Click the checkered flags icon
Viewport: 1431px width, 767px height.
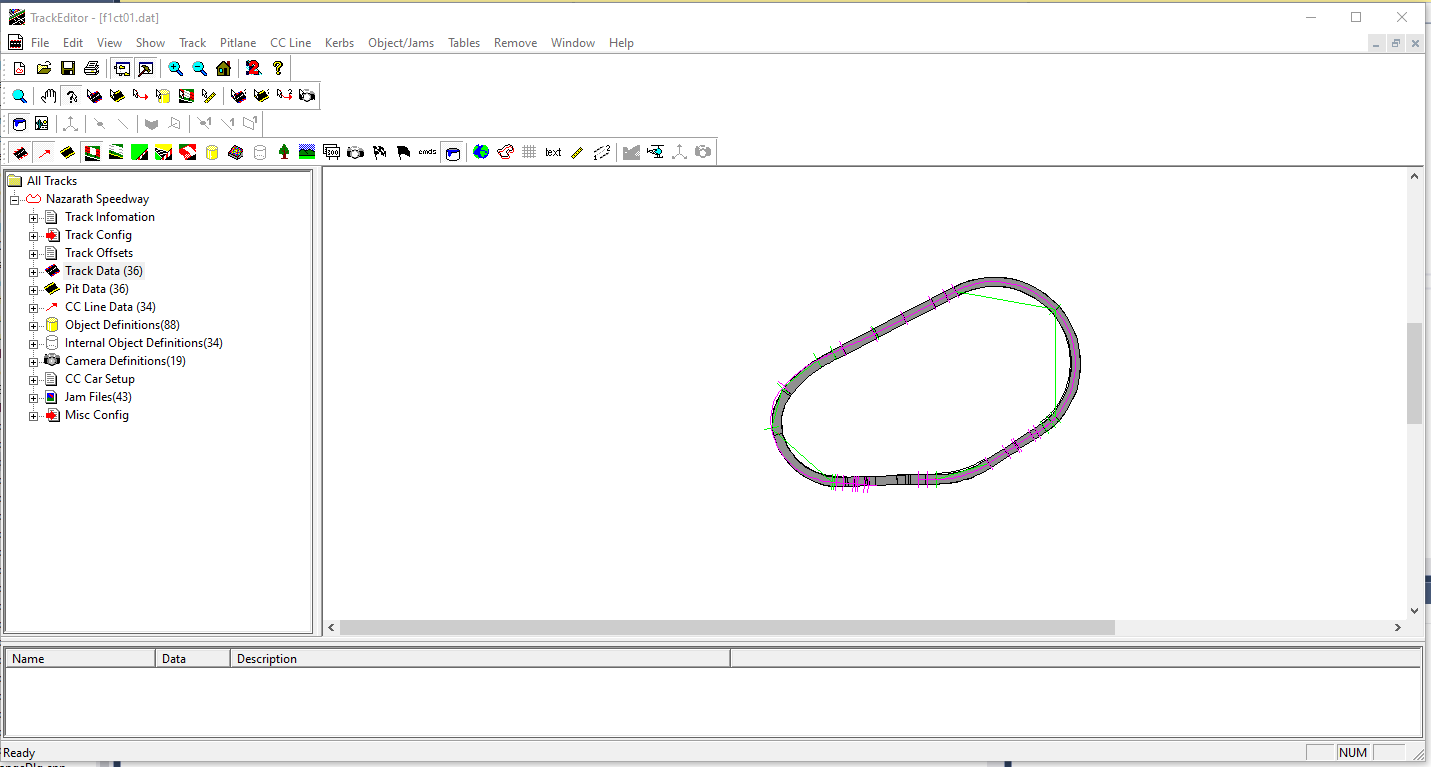point(379,152)
